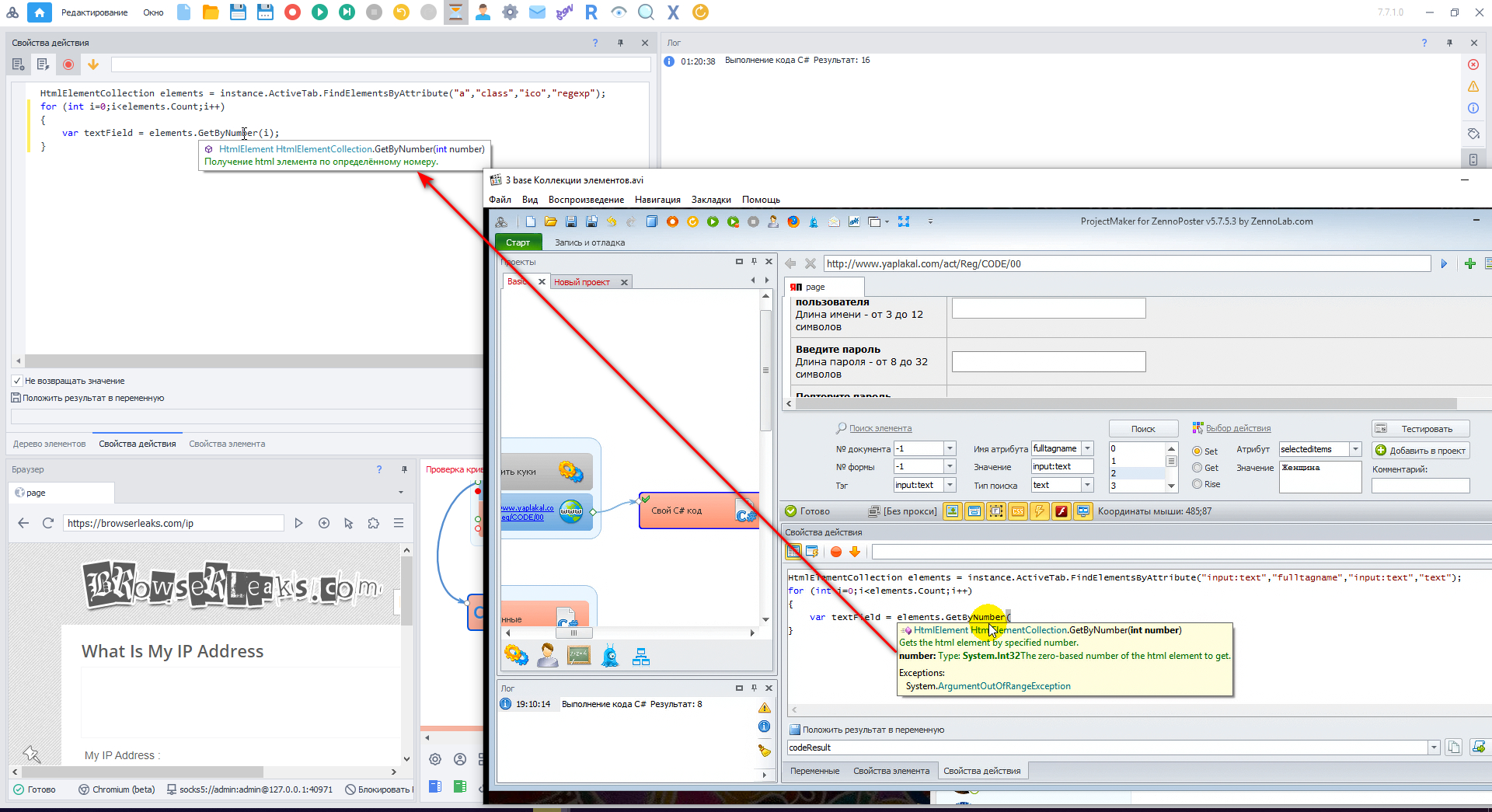Open the 'Тэг' input:text dropdown
This screenshot has width=1492, height=812.
(x=950, y=485)
